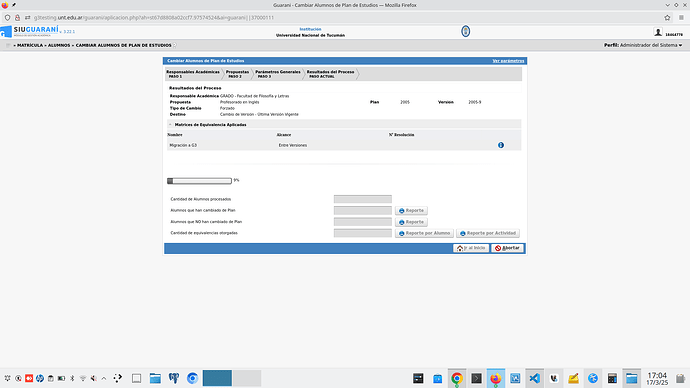
Task: Click the Alcance column header
Action: 283,135
